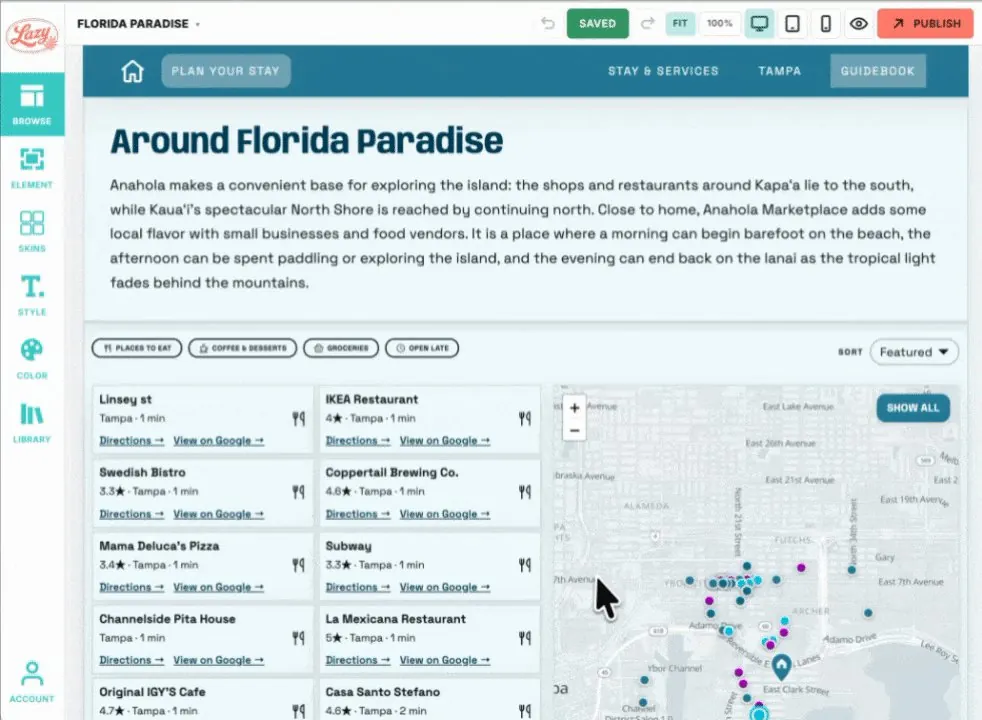The height and width of the screenshot is (720, 982).
Task: Click fork icon on Swedish Bistro card
Action: [299, 492]
